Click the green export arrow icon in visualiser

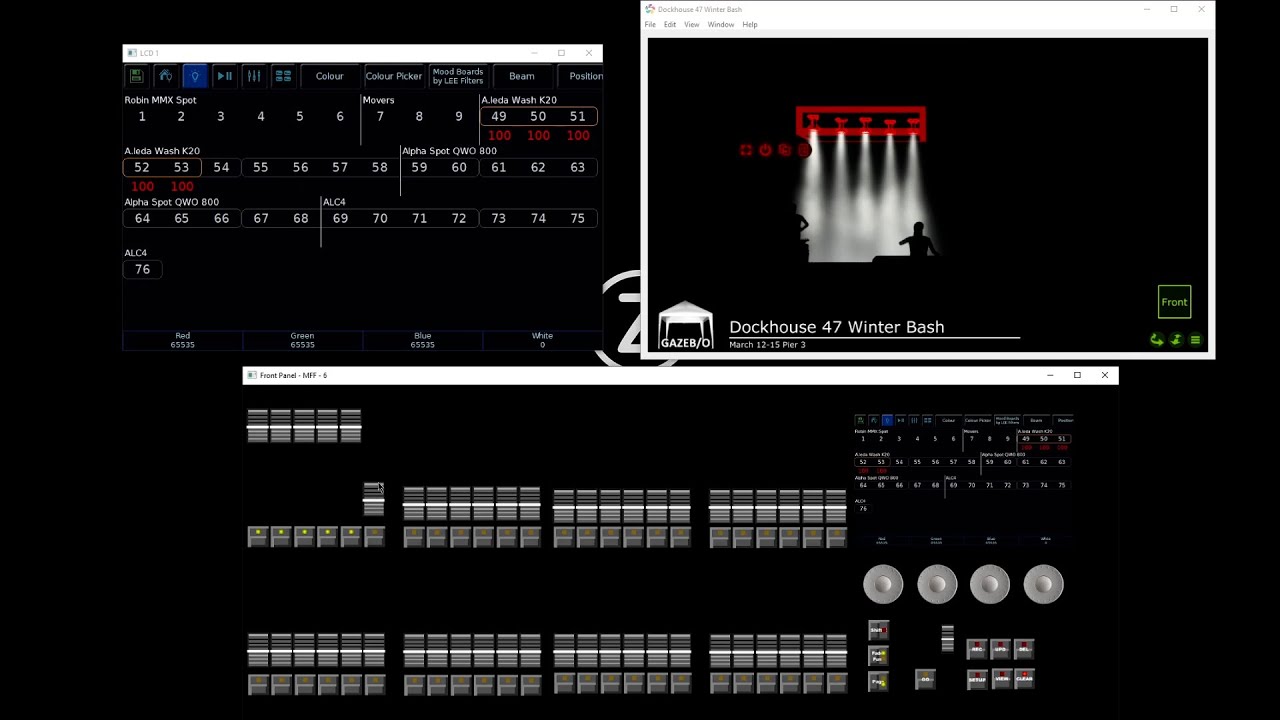(1176, 340)
